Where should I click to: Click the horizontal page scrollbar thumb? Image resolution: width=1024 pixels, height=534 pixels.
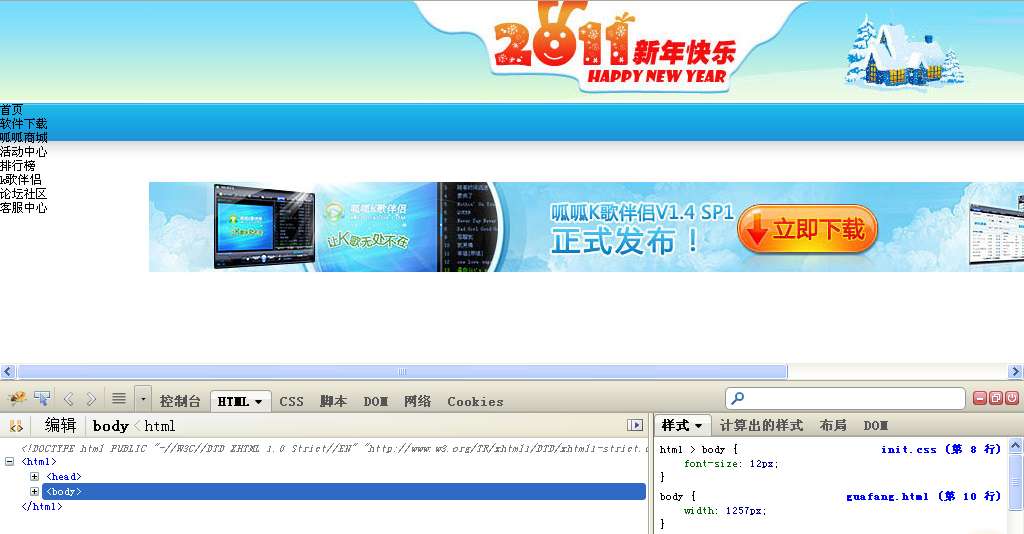[x=400, y=372]
